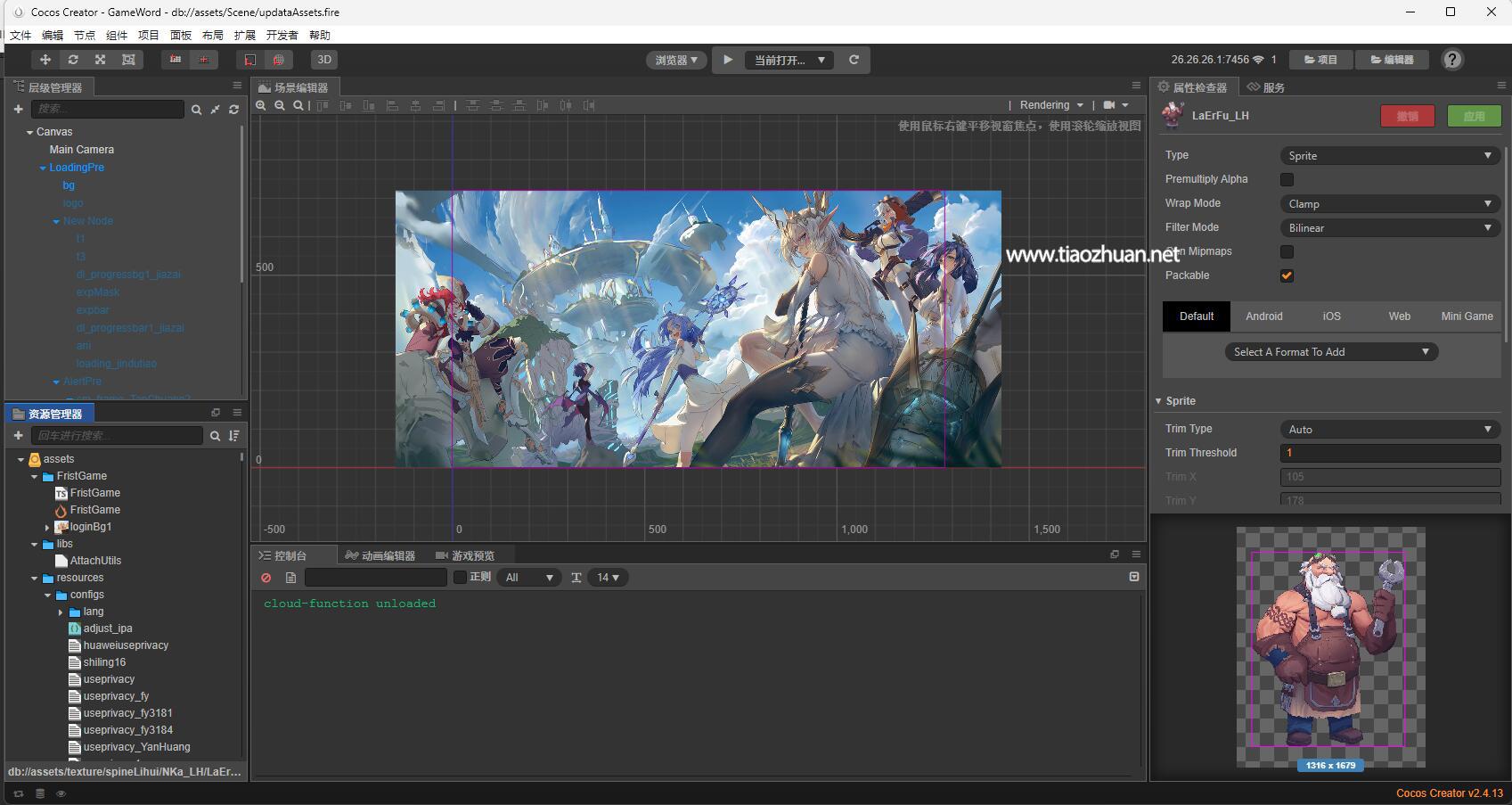Collapse the Canvas node
This screenshot has height=805, width=1512.
[x=29, y=132]
